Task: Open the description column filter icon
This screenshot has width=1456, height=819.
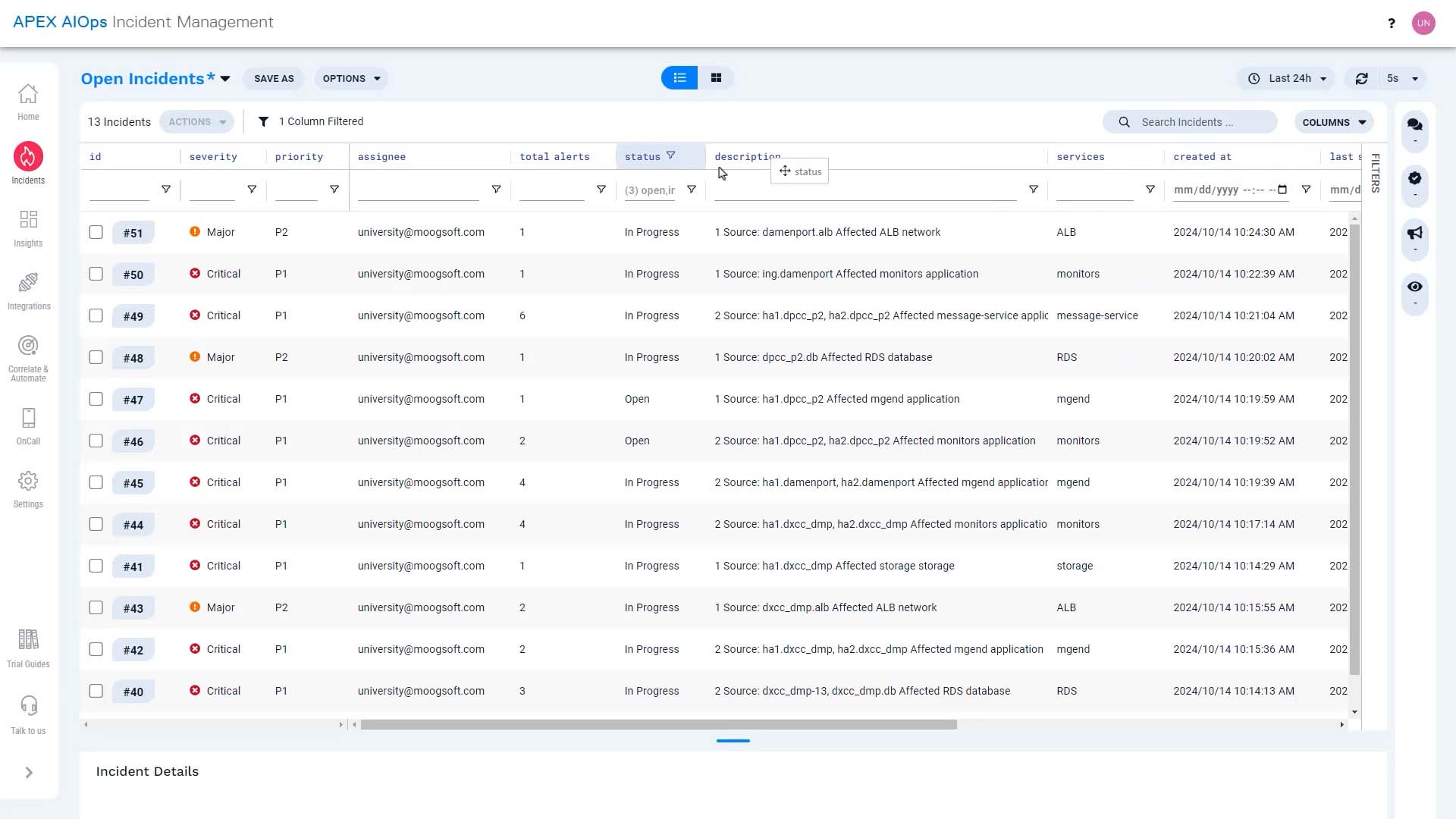Action: [1033, 190]
